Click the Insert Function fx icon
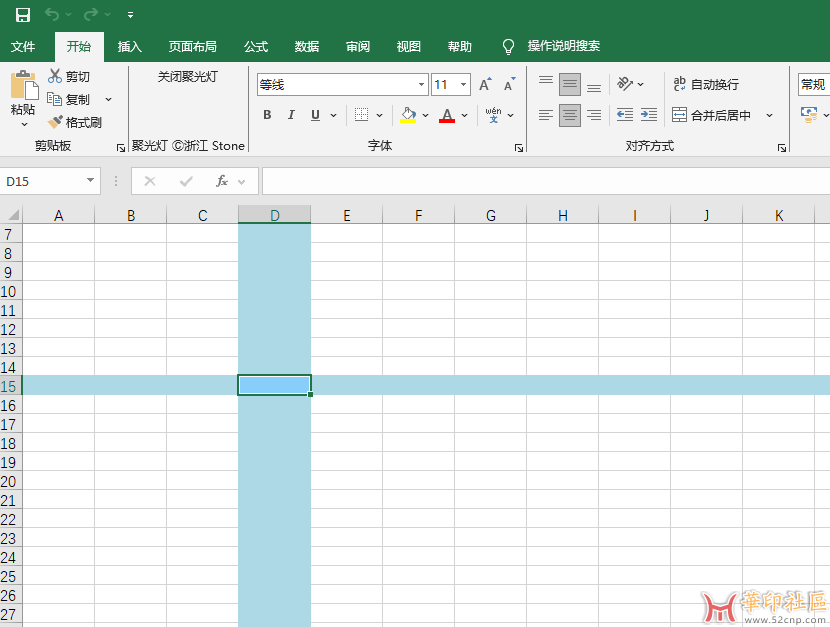The image size is (830, 627). pyautogui.click(x=222, y=181)
